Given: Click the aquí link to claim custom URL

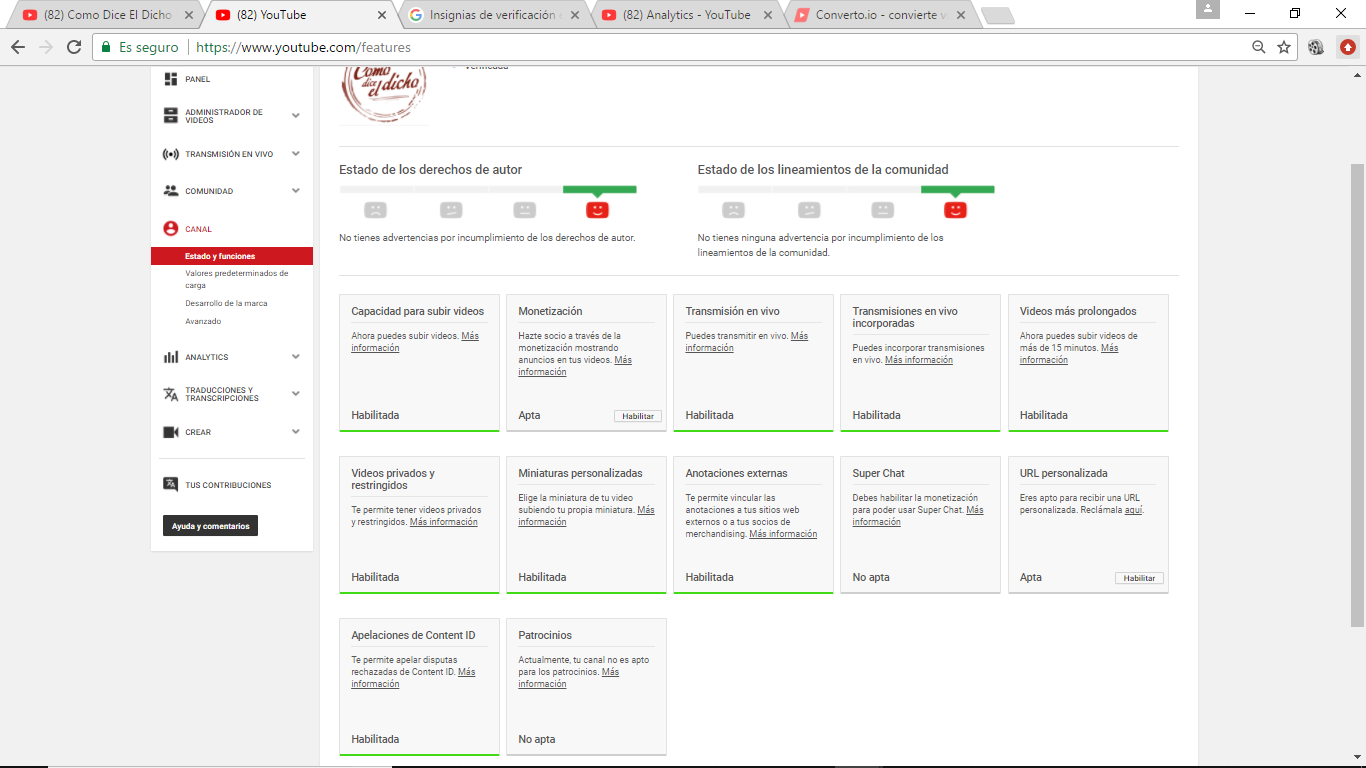Looking at the screenshot, I should click(1133, 510).
